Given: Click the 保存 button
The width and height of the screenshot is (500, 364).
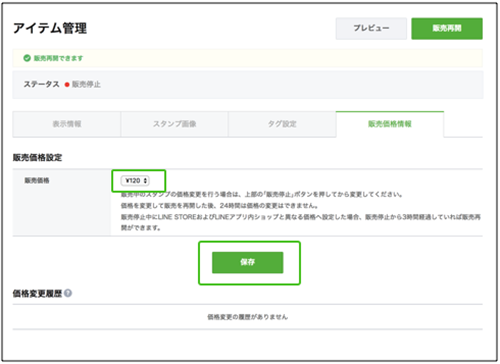Looking at the screenshot, I should coord(248,262).
